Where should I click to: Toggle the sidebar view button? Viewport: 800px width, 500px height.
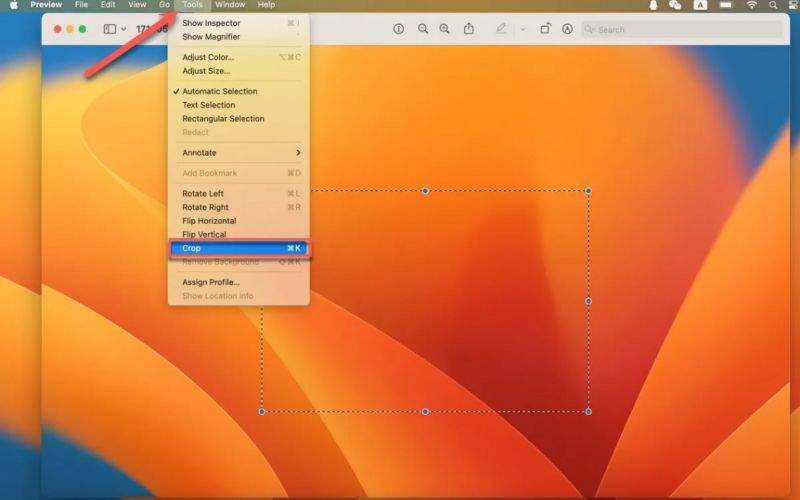pos(109,29)
